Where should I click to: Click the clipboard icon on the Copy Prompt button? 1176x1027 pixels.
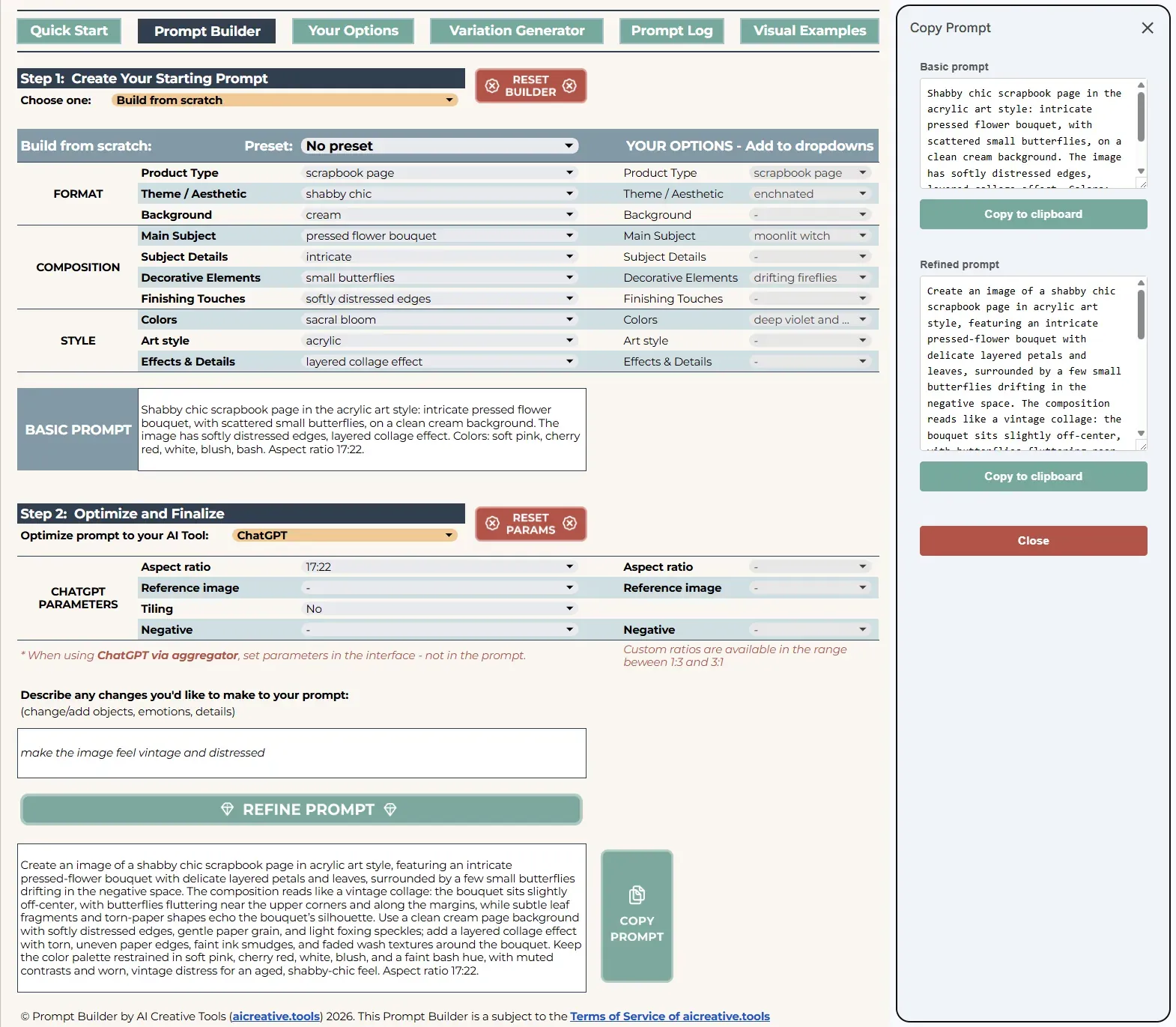637,894
